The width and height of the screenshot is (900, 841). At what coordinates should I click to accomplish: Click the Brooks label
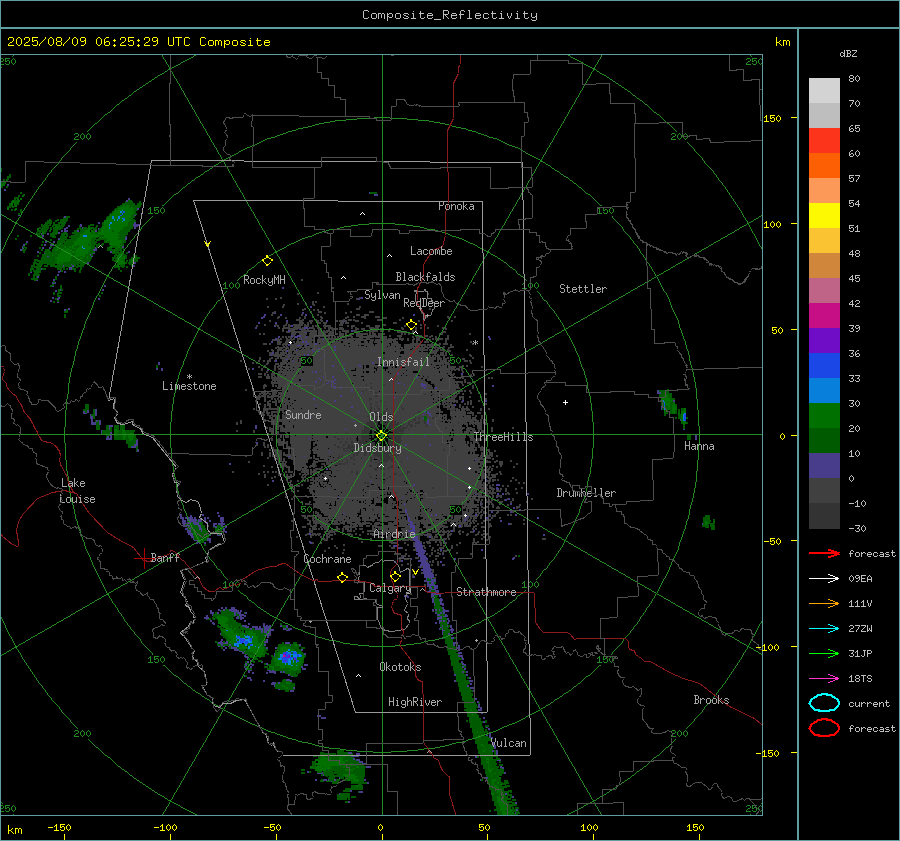[711, 700]
